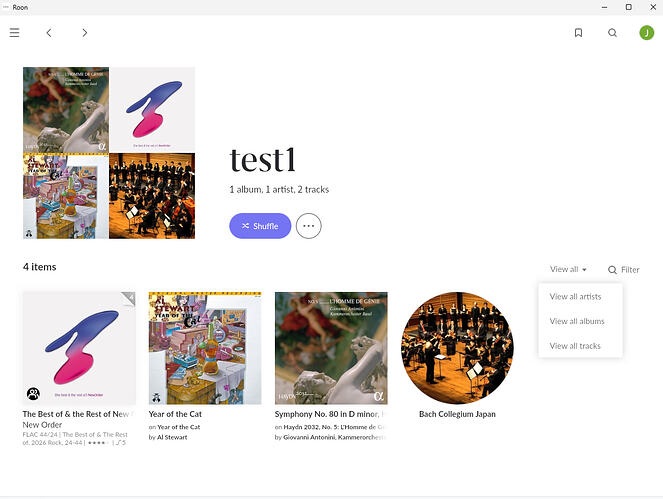
Task: Click the FLAC 44/24 format line
Action: pyautogui.click(x=75, y=439)
